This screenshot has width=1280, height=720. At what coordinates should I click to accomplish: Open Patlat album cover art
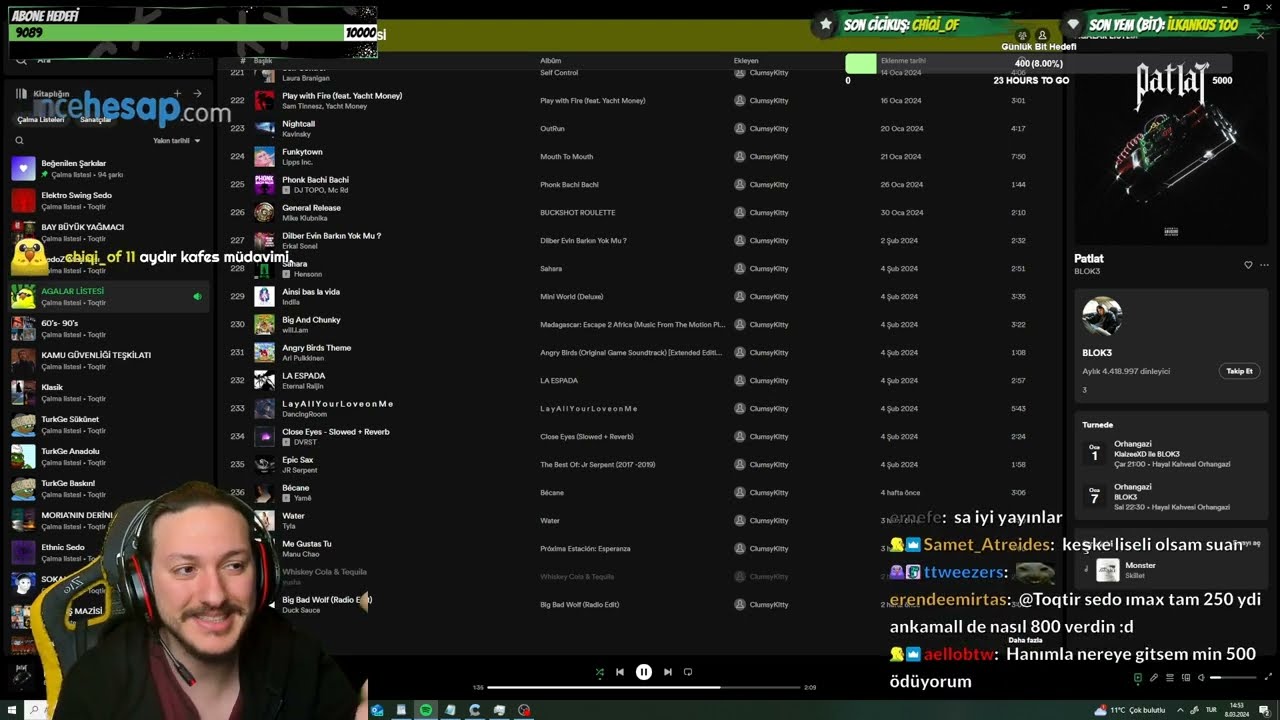[x=1171, y=147]
